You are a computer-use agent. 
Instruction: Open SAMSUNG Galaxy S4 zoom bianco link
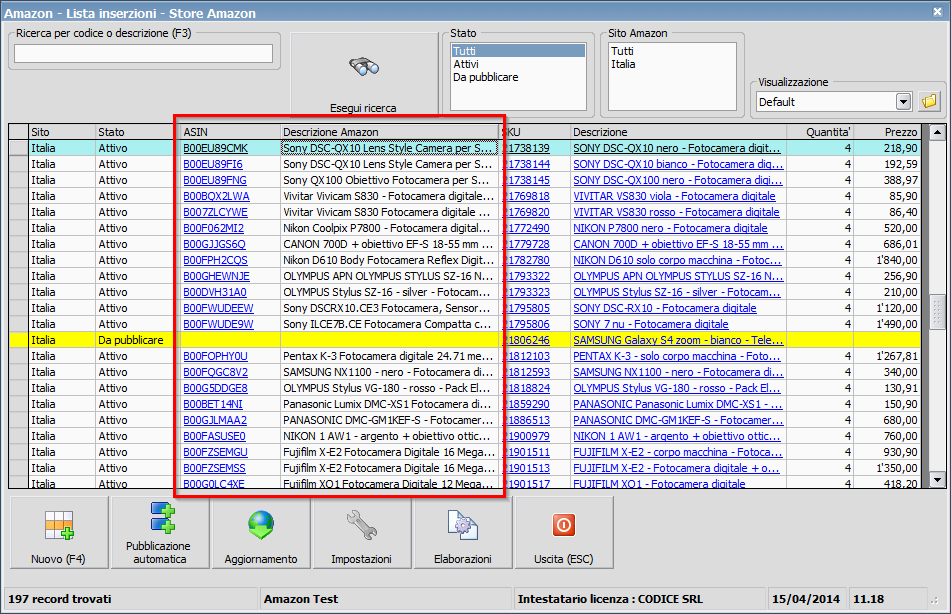point(678,340)
